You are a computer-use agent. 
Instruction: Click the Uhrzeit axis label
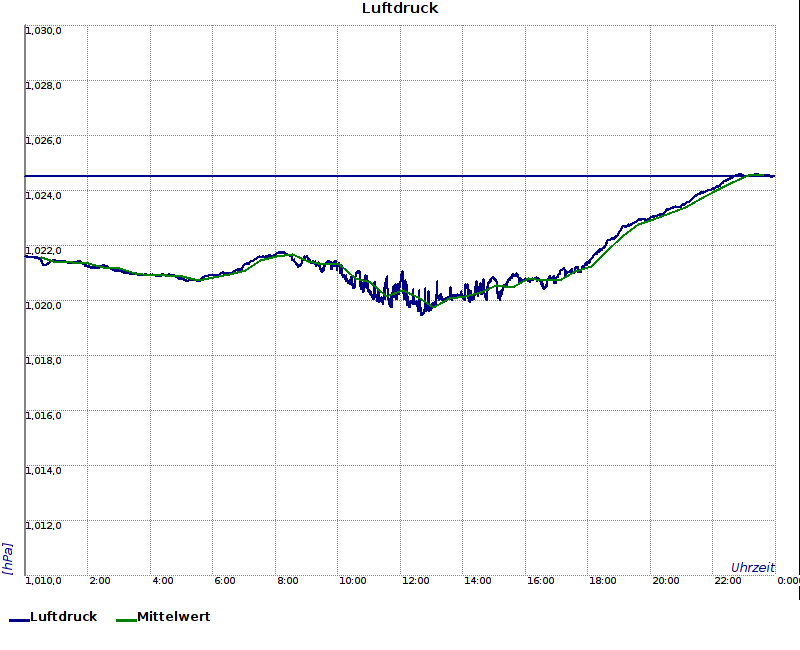753,567
